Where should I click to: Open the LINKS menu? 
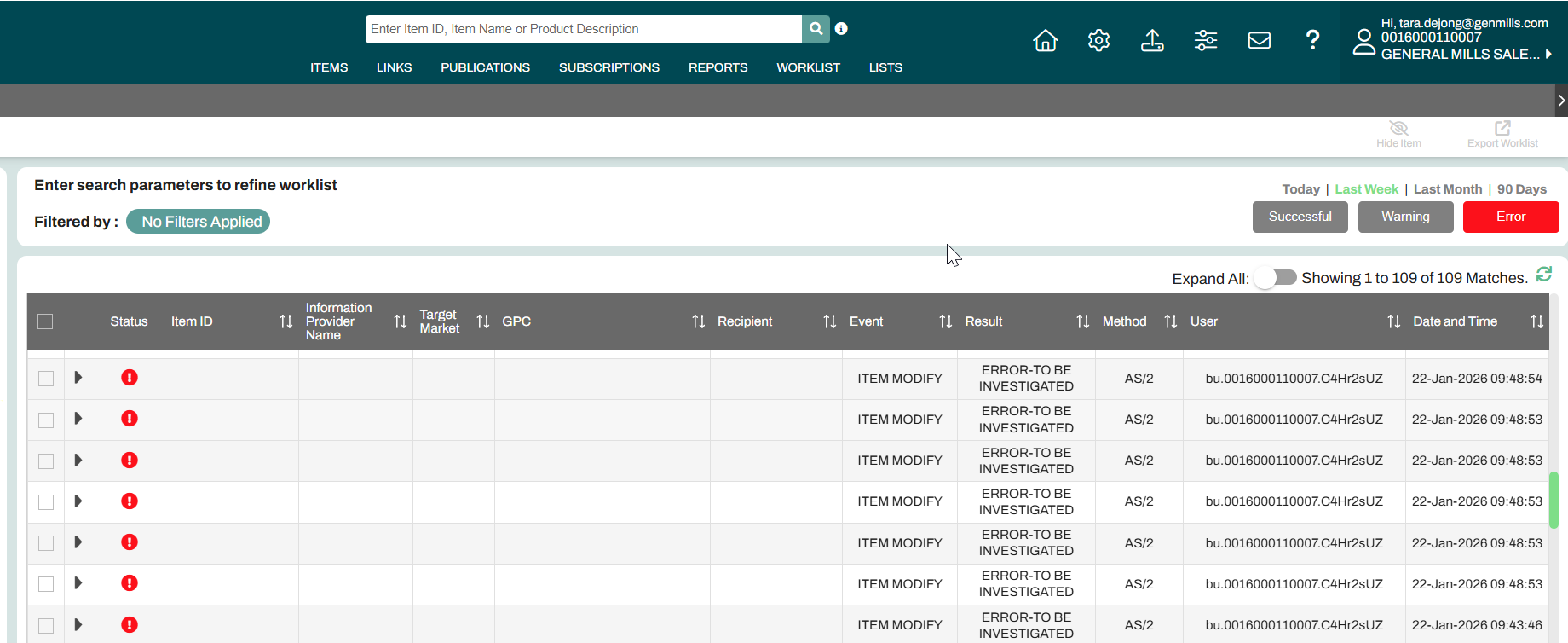(395, 67)
